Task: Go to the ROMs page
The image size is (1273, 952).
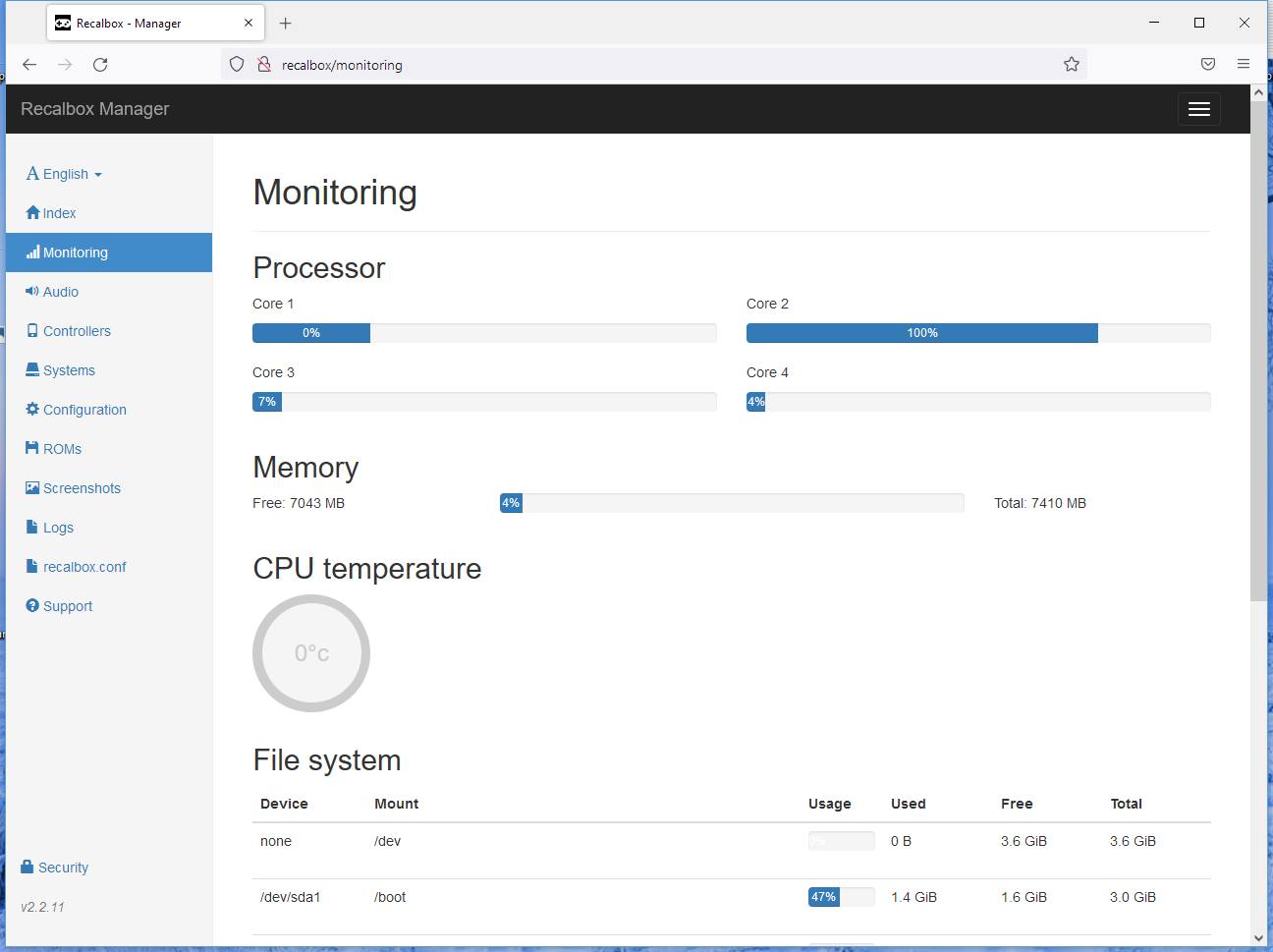Action: pyautogui.click(x=109, y=449)
